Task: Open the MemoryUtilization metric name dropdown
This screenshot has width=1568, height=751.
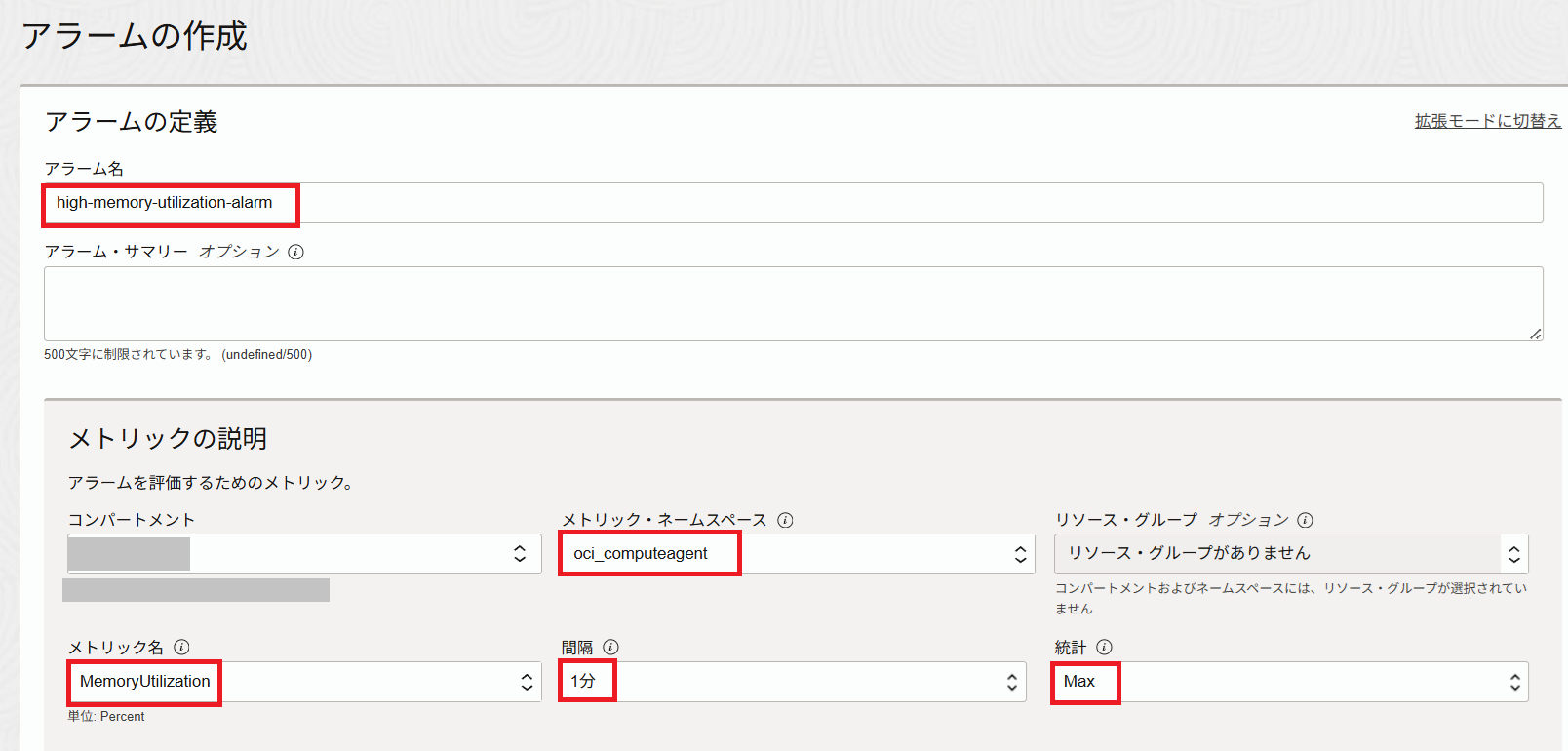Action: tap(304, 682)
